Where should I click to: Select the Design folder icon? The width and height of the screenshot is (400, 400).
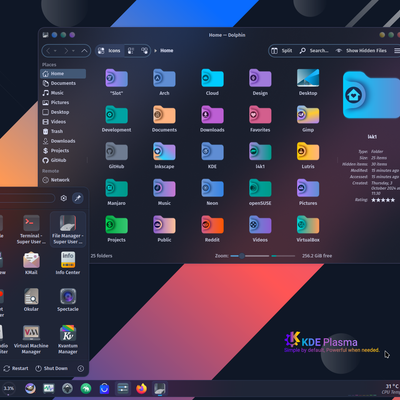260,78
